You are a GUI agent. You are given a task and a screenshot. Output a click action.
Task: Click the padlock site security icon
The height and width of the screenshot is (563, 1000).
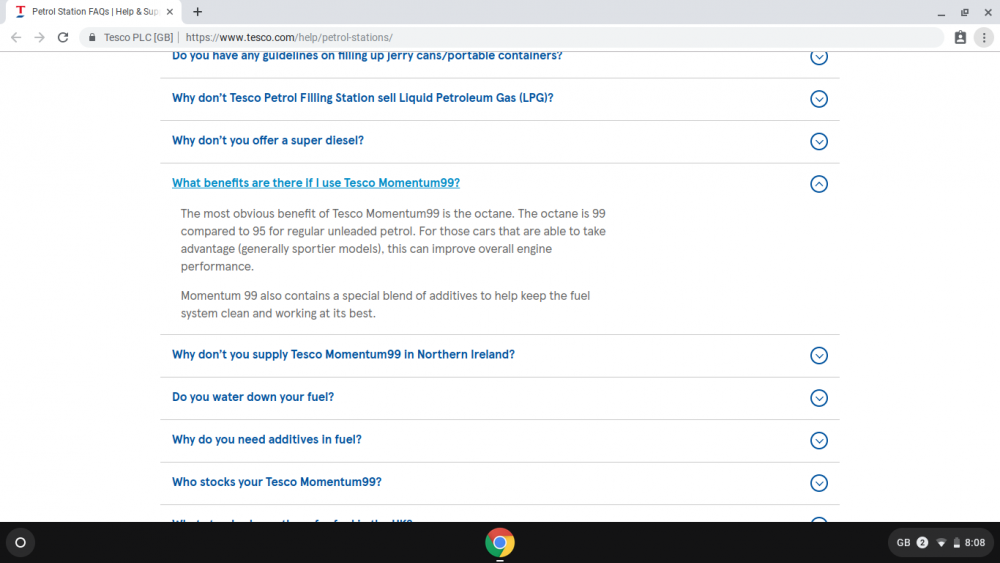(x=92, y=38)
